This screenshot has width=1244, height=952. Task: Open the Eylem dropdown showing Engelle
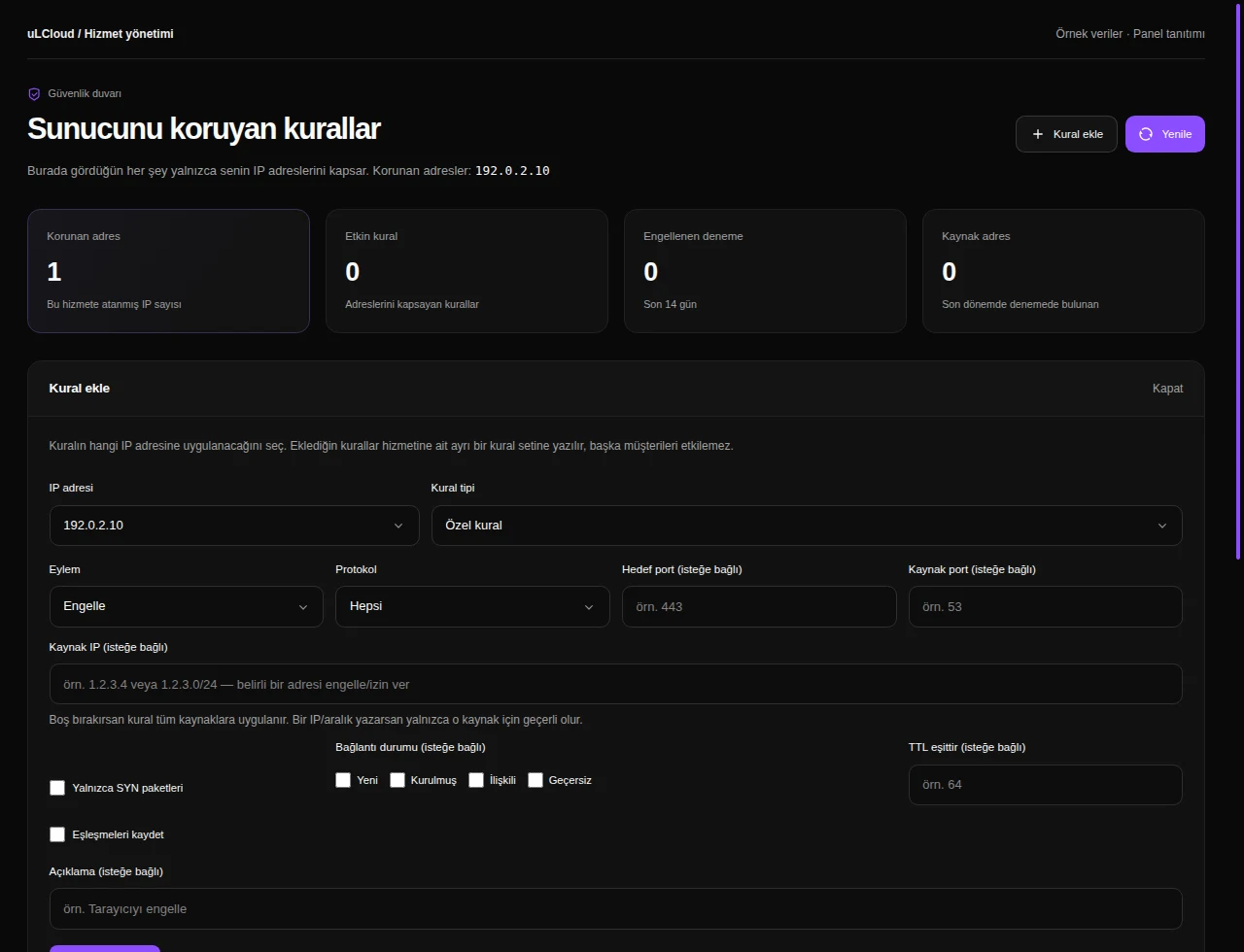click(187, 606)
